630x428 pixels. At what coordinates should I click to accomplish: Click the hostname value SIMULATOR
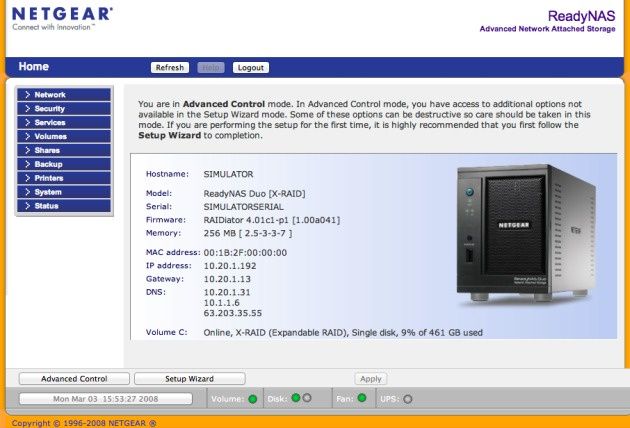[228, 174]
